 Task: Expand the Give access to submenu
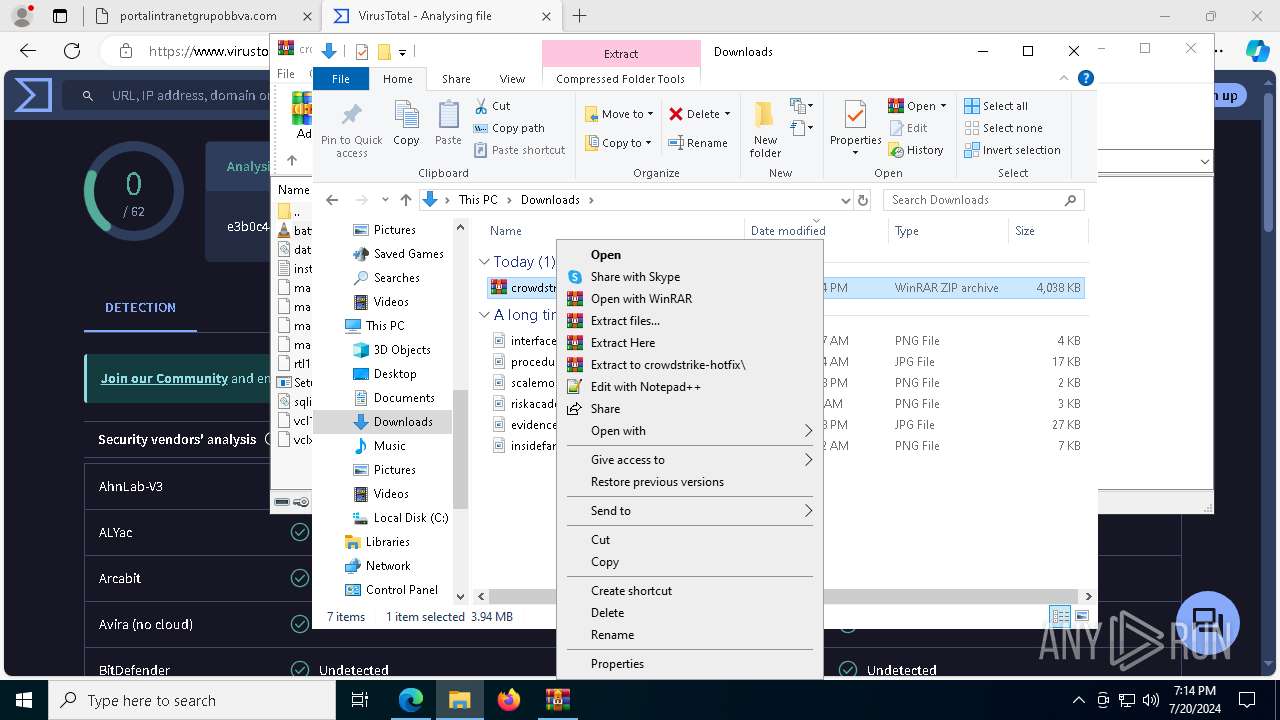[x=688, y=460]
